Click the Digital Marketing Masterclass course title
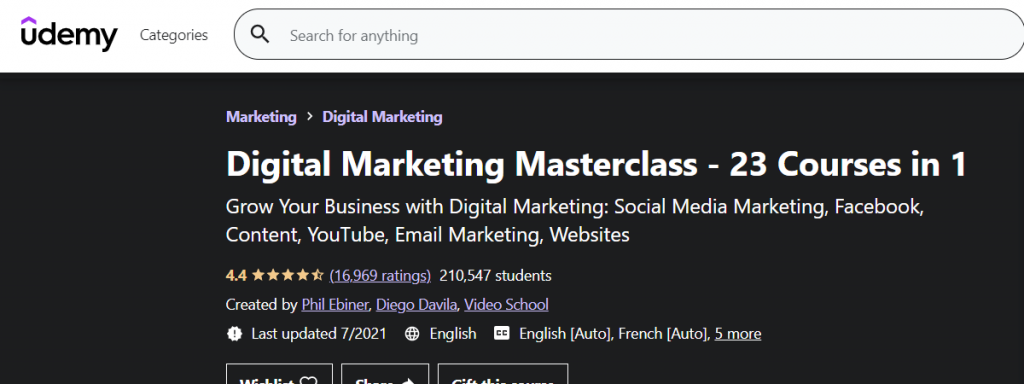The width and height of the screenshot is (1024, 384). tap(596, 165)
